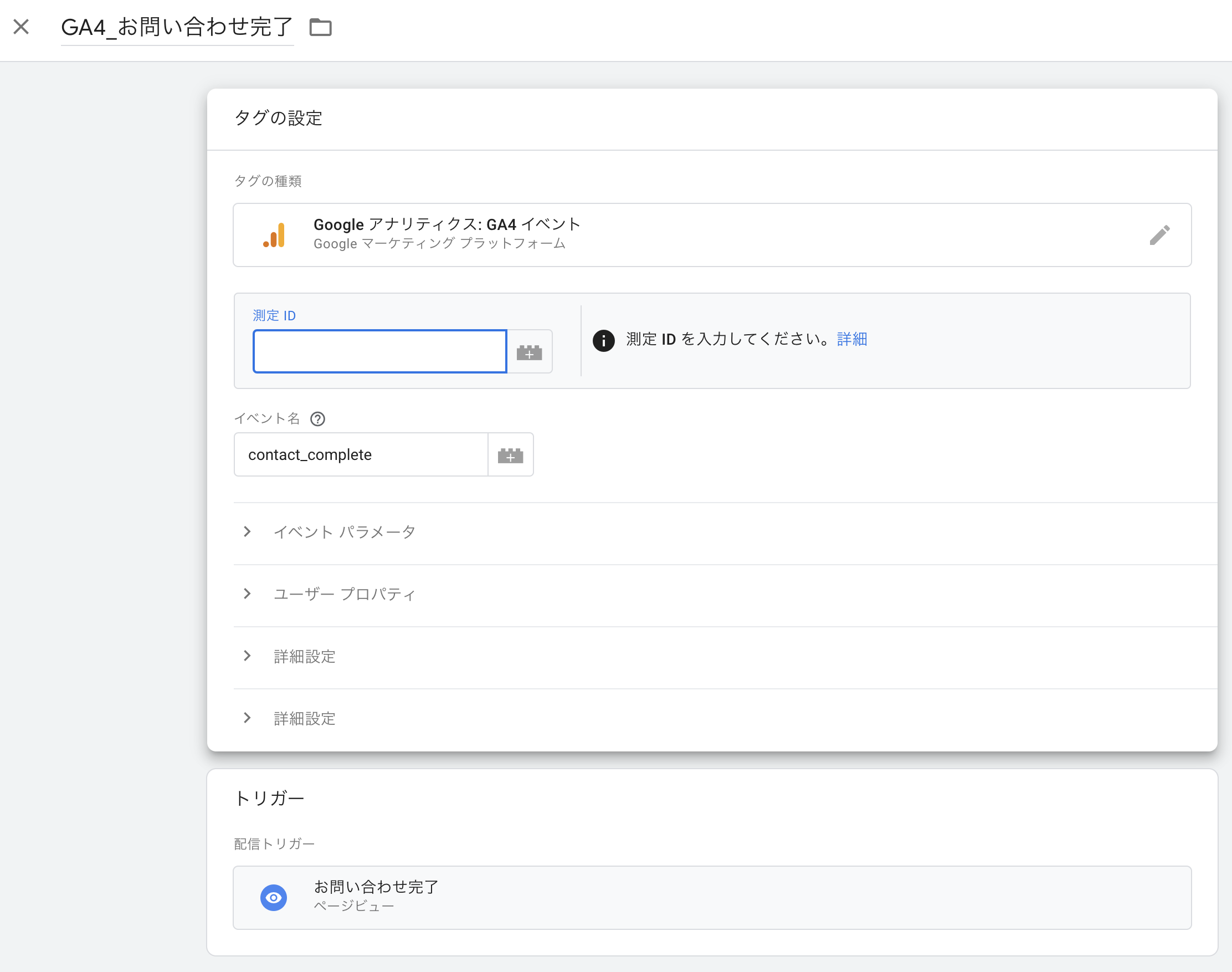Focus the 測定 ID input field
This screenshot has width=1232, height=972.
tap(380, 351)
